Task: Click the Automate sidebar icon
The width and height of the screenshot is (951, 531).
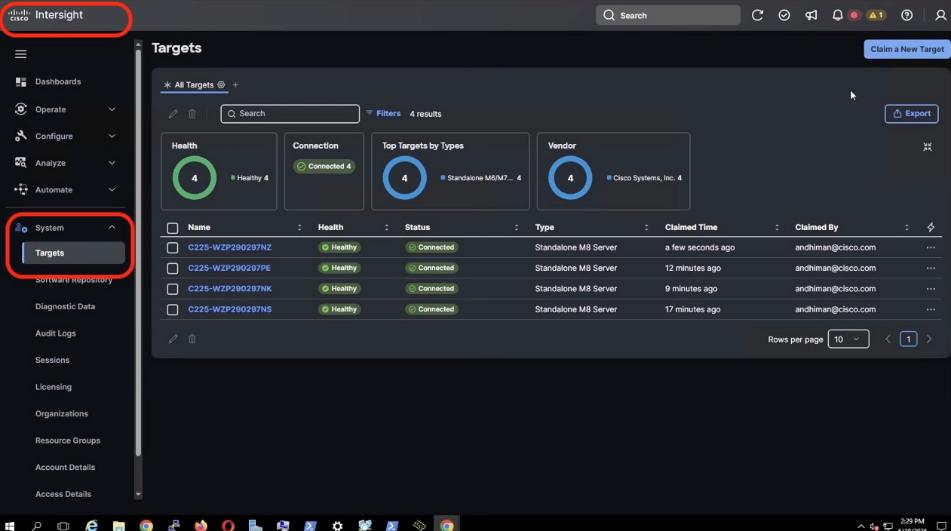Action: click(21, 189)
